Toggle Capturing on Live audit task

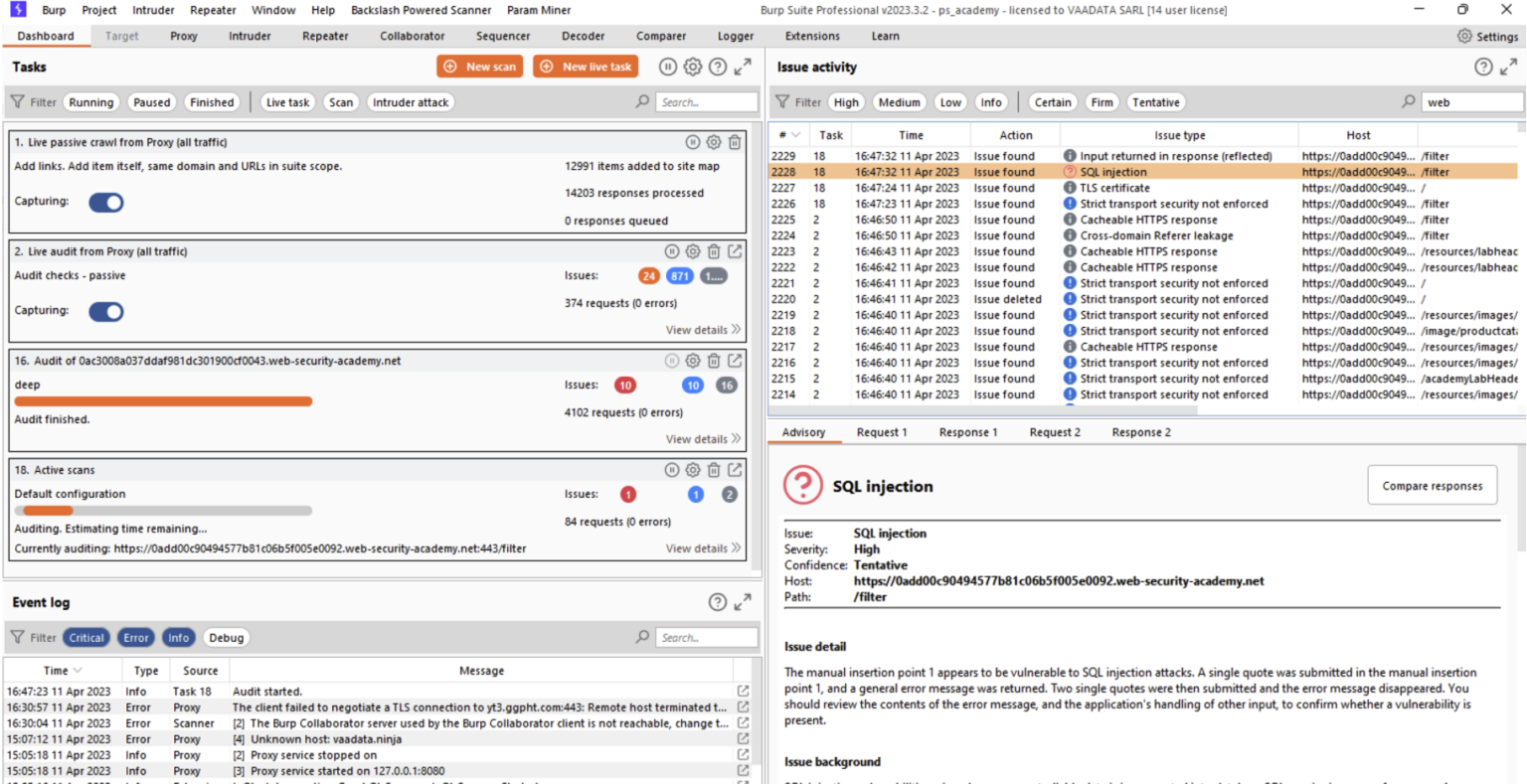pyautogui.click(x=106, y=312)
